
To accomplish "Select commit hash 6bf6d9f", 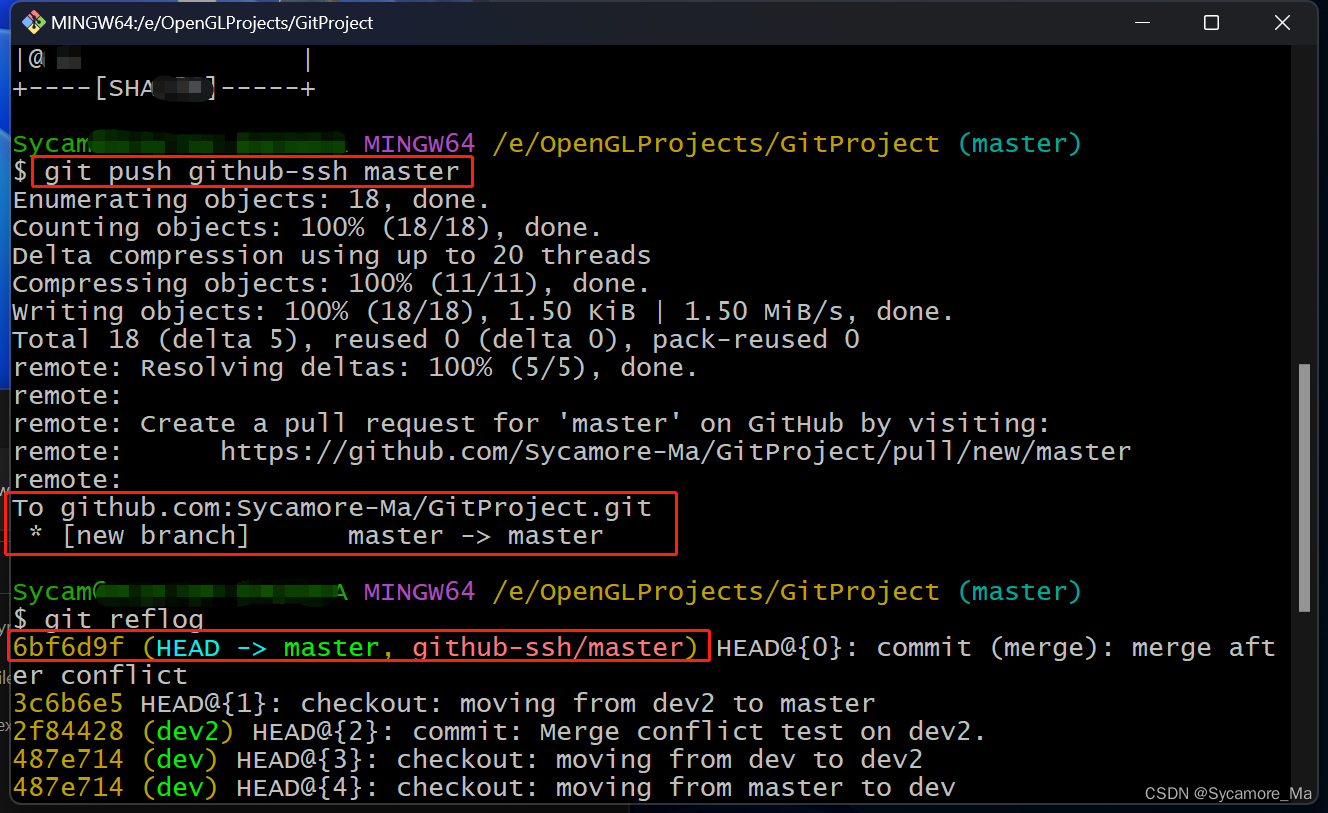I will click(68, 648).
